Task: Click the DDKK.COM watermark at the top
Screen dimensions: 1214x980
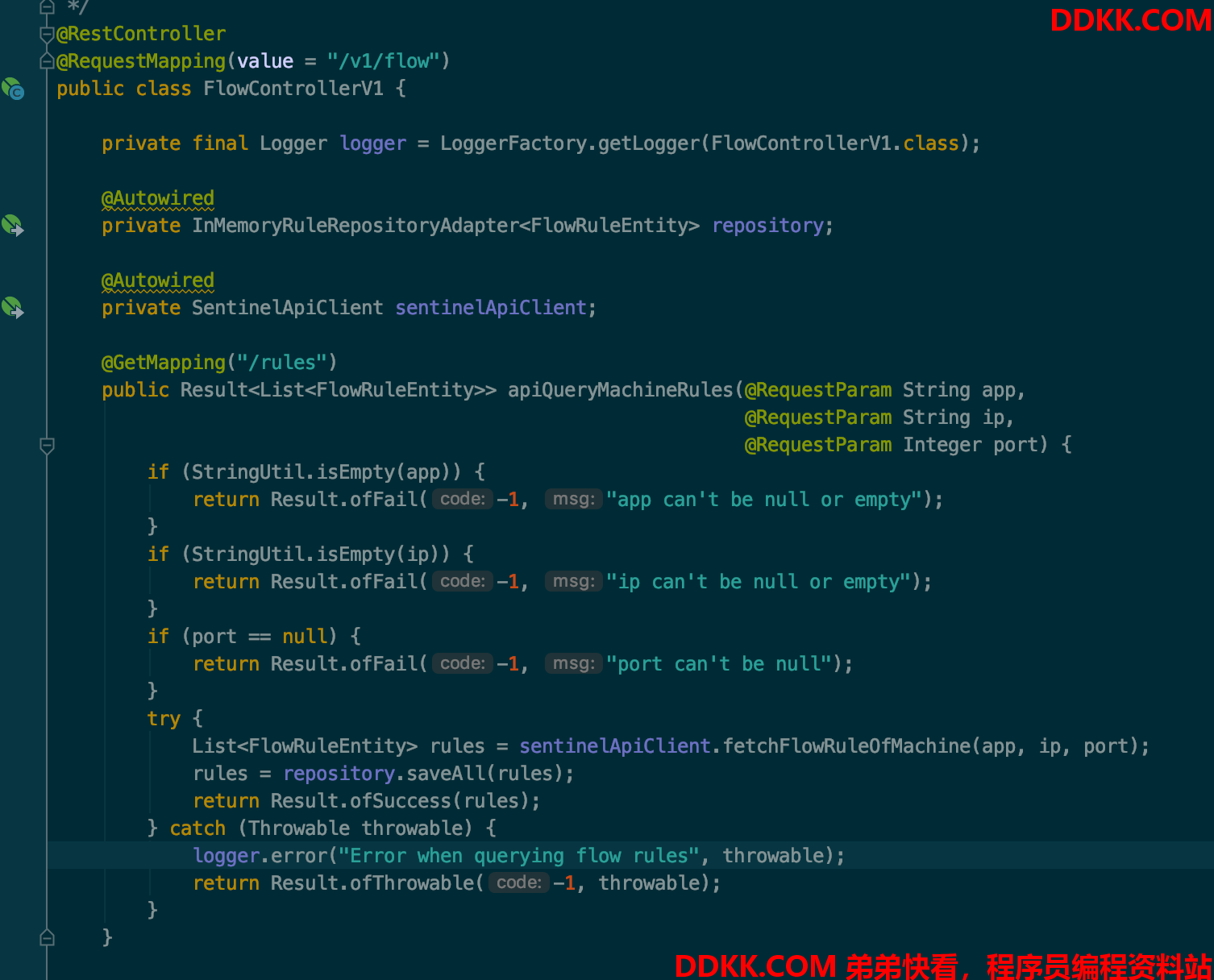Action: point(1130,20)
